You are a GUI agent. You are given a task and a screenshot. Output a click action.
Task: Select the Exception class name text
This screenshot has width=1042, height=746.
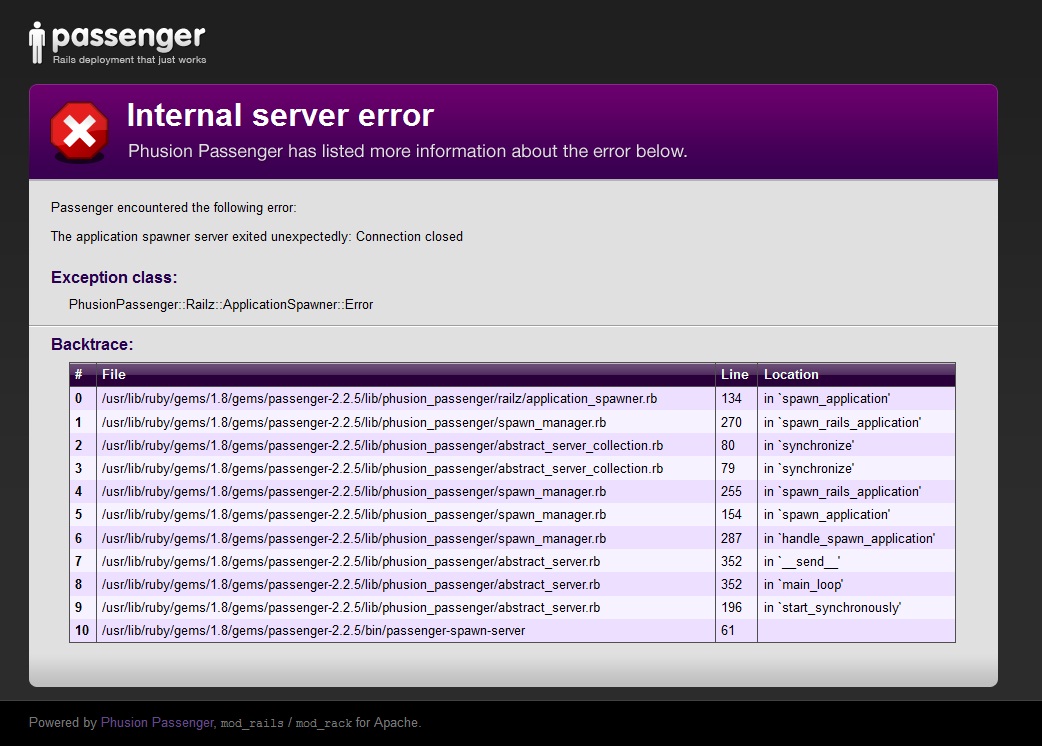point(221,304)
